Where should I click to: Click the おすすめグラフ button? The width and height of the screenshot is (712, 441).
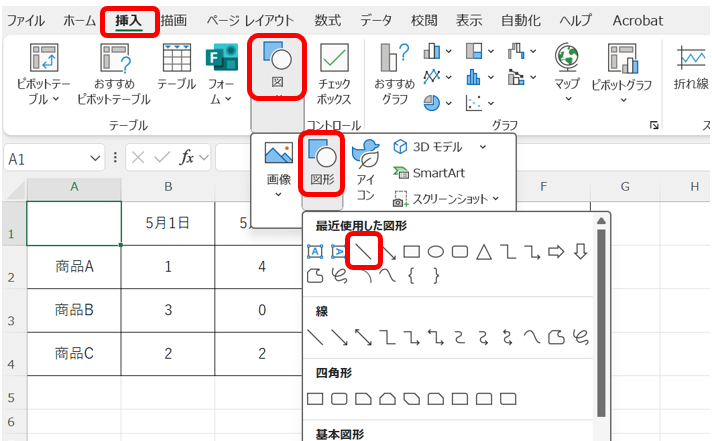point(394,74)
